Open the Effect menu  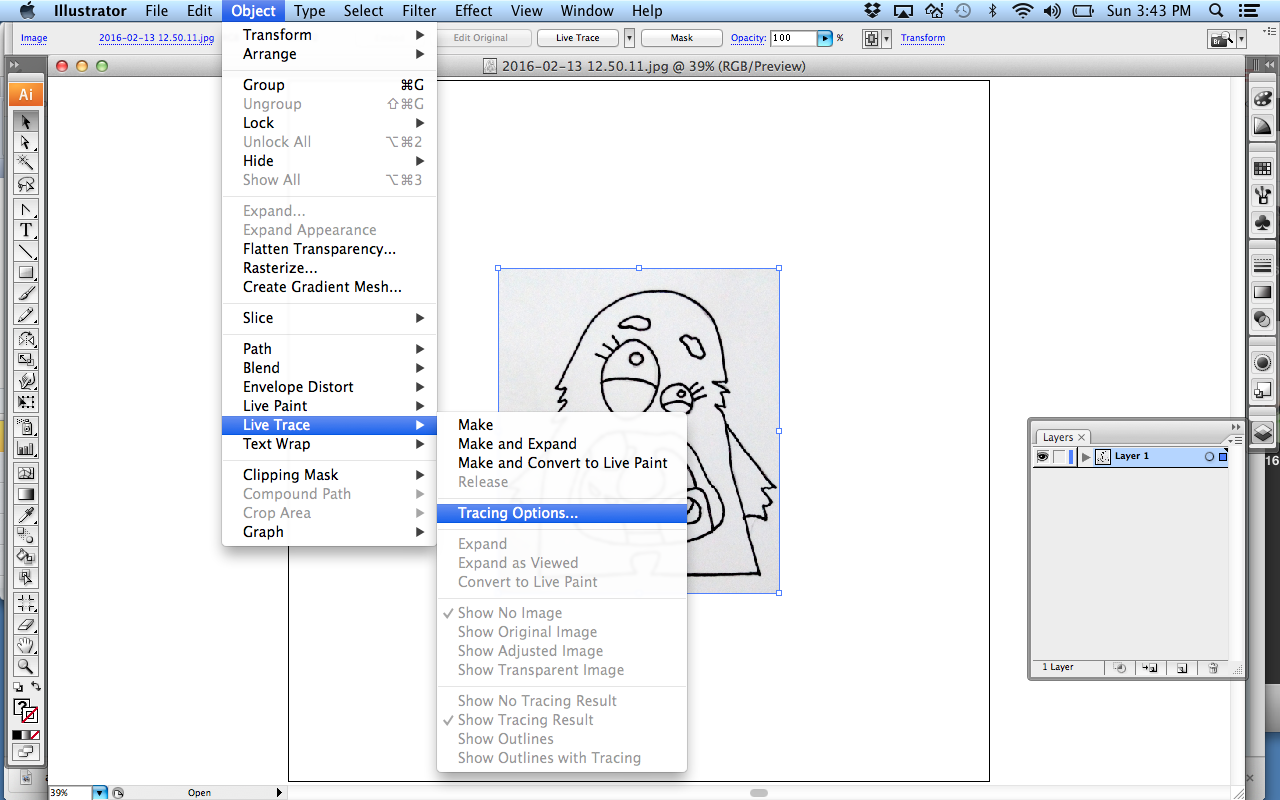click(474, 11)
